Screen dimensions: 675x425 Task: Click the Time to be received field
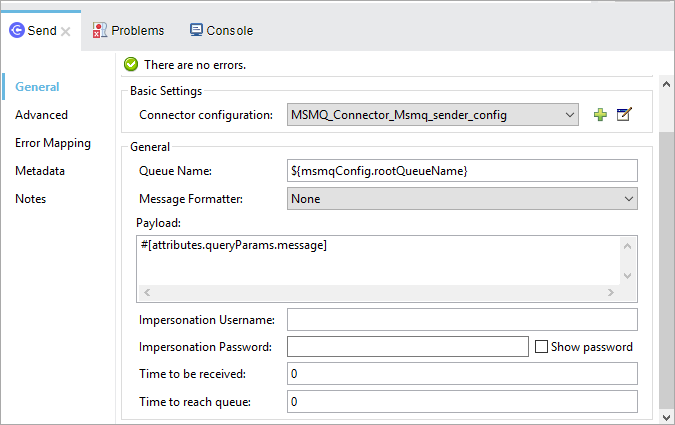pos(461,374)
